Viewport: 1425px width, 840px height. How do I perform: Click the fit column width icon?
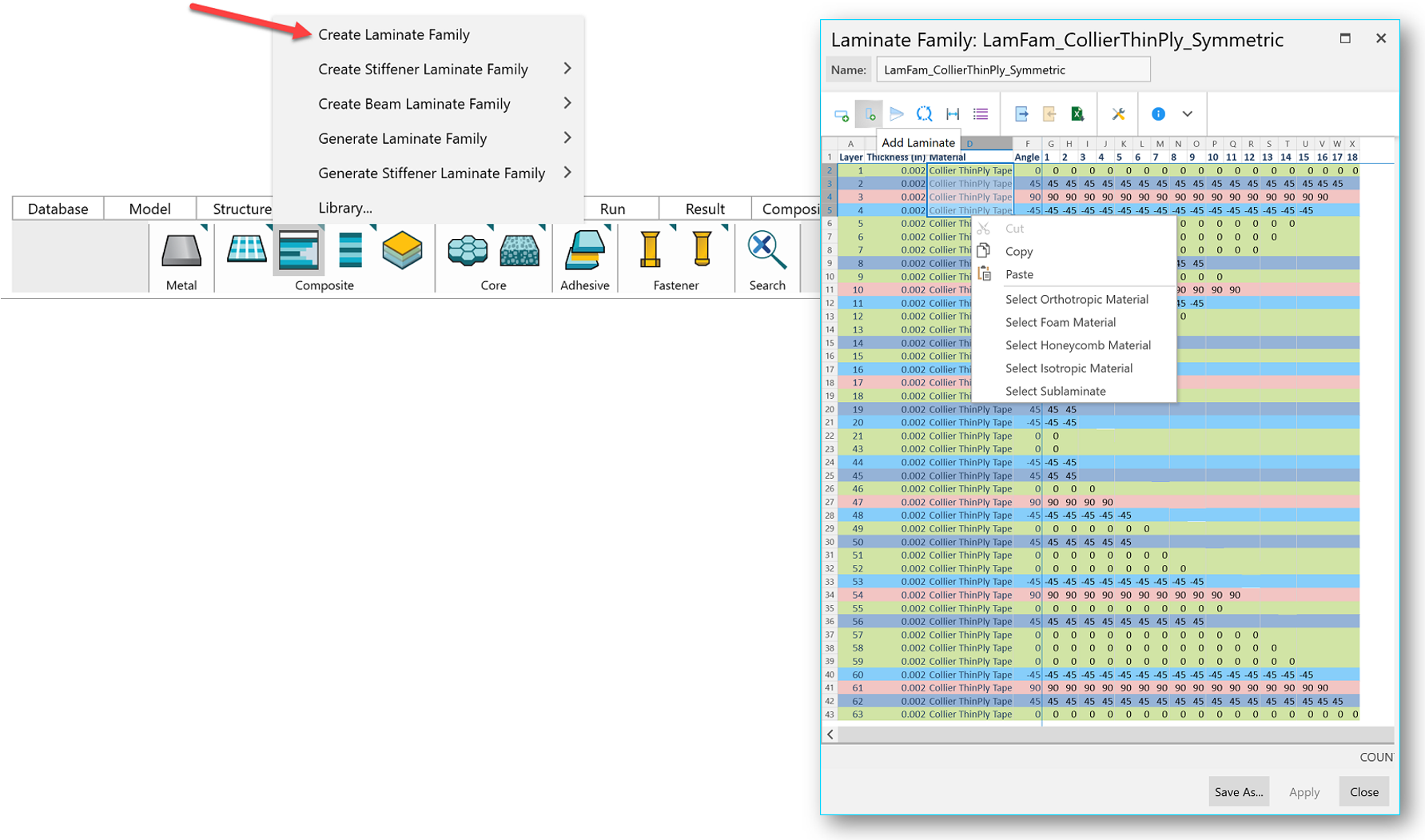[x=953, y=114]
